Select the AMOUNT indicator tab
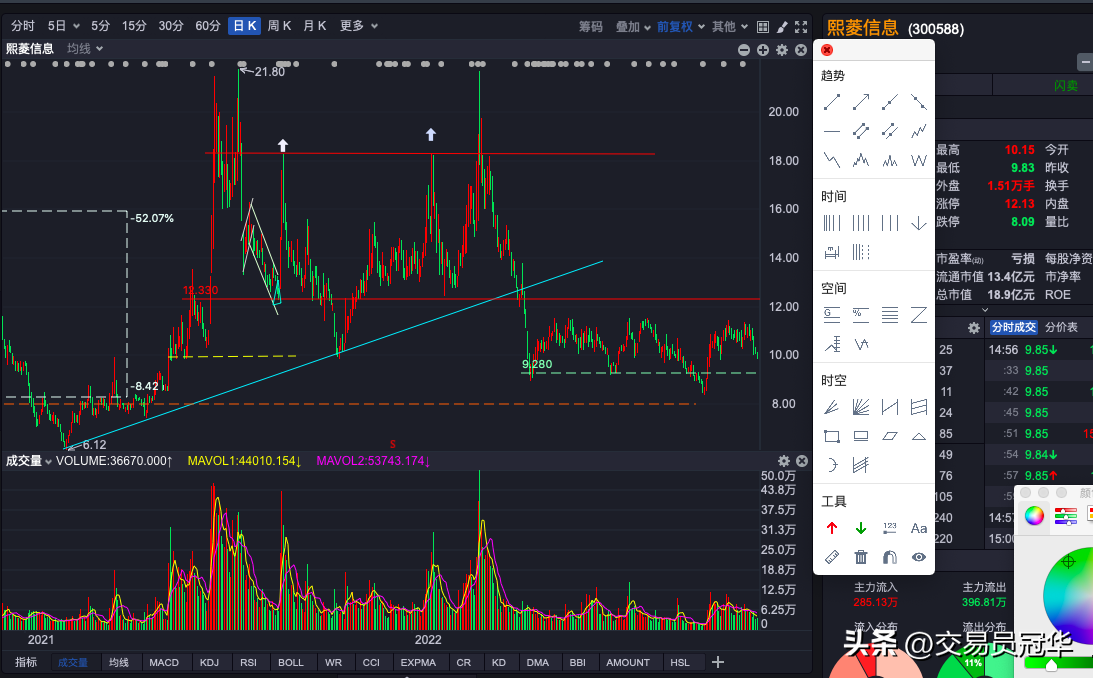The image size is (1093, 678). point(627,662)
